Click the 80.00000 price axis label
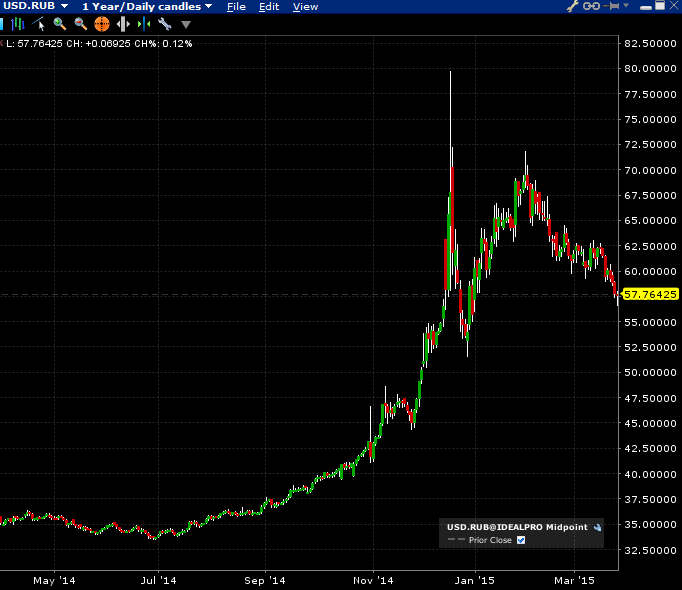Image resolution: width=682 pixels, height=590 pixels. [x=650, y=68]
